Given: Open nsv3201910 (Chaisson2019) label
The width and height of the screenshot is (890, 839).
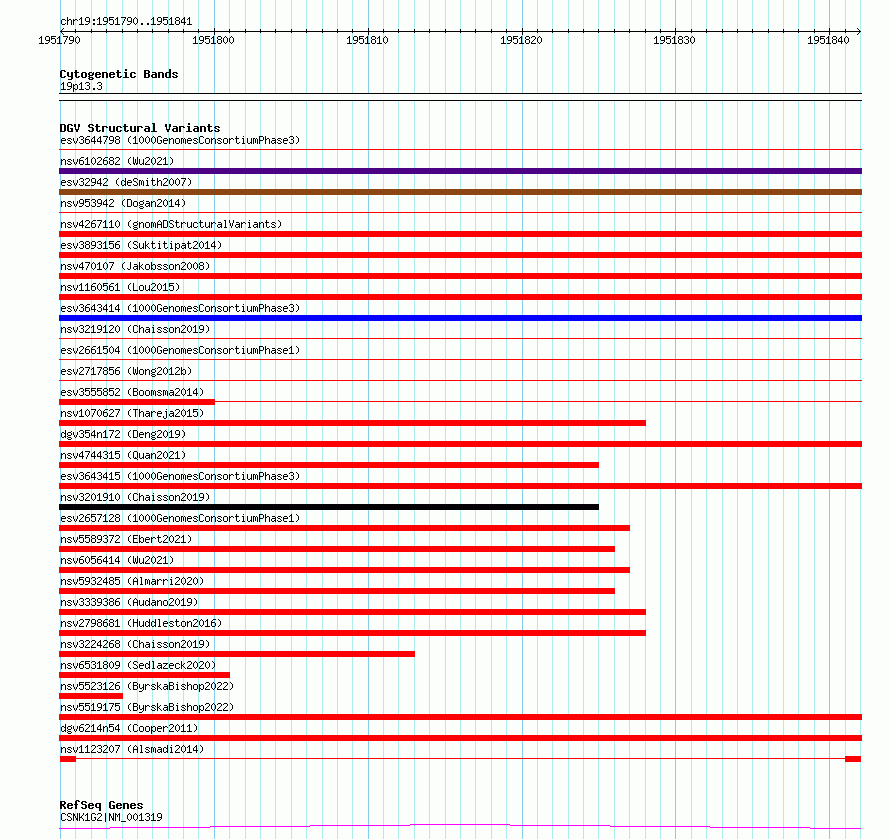Looking at the screenshot, I should 135,497.
